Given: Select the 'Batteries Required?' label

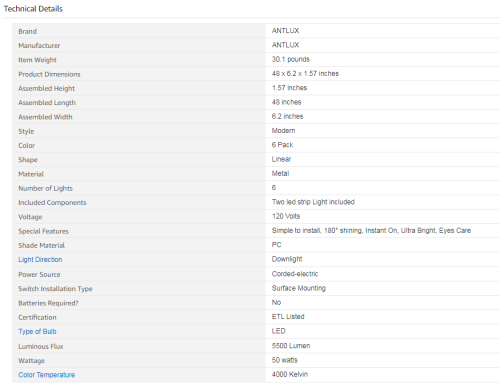Looking at the screenshot, I should click(48, 303).
